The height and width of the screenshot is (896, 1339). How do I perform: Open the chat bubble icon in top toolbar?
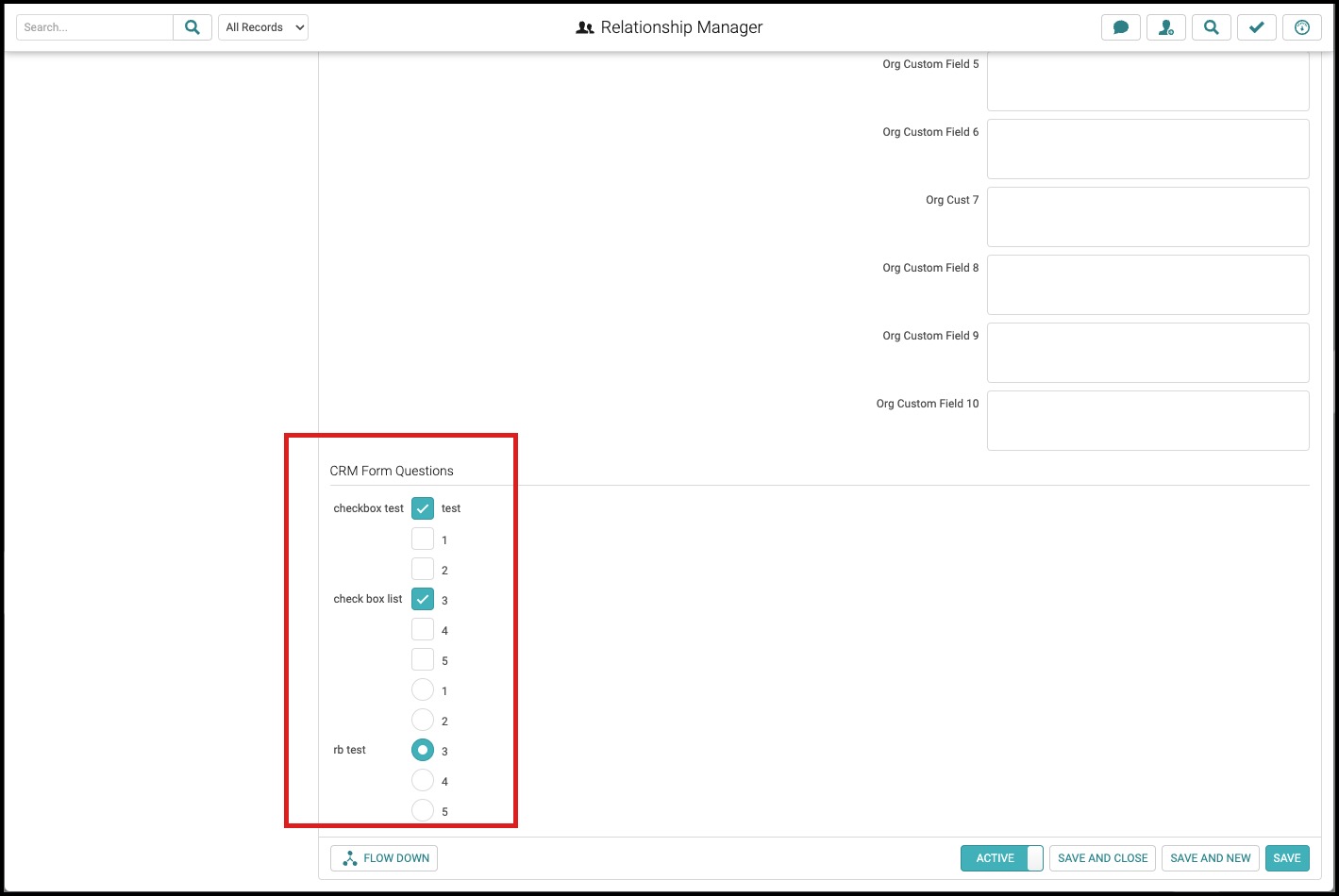pyautogui.click(x=1121, y=27)
